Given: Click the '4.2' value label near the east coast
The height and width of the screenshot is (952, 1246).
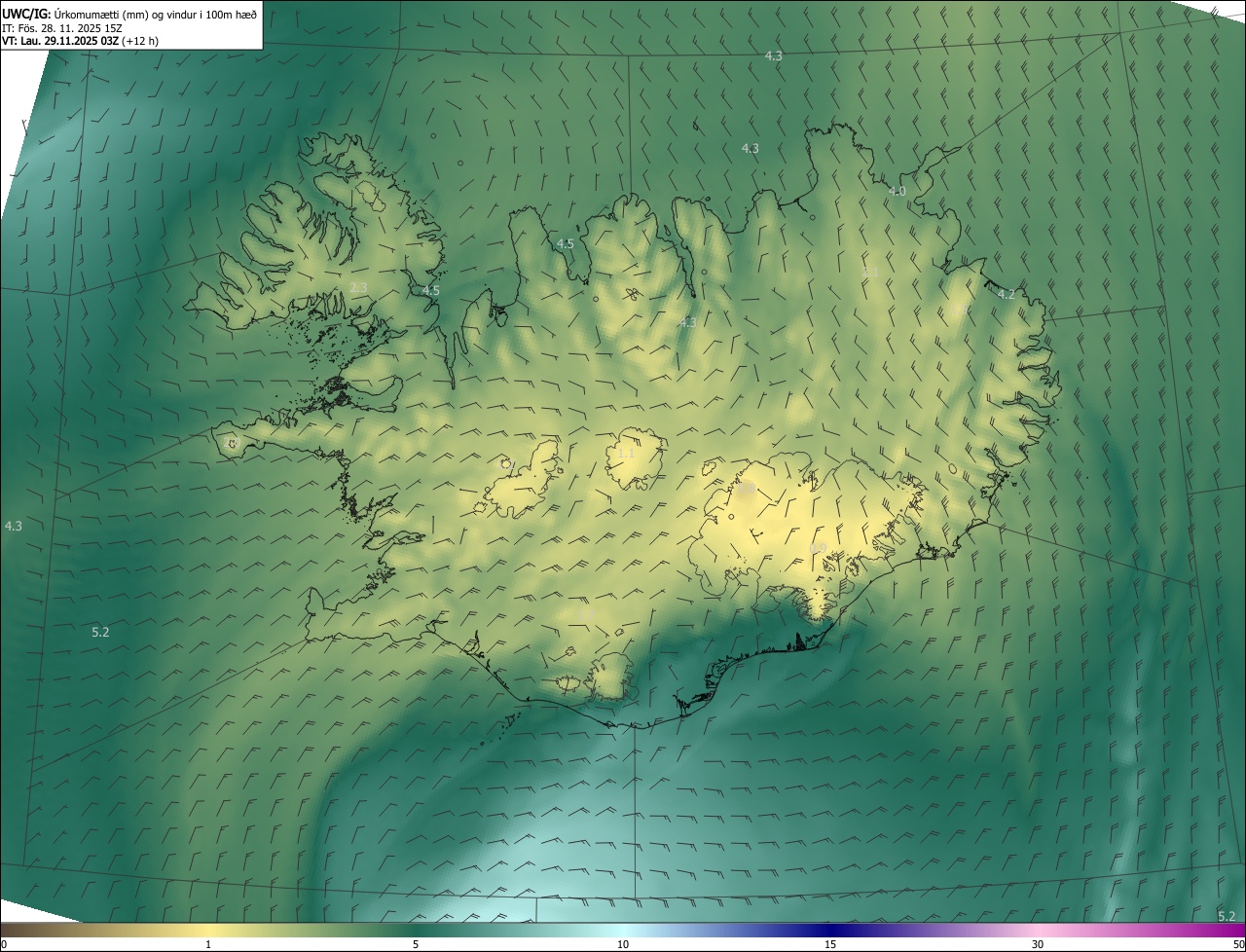Looking at the screenshot, I should click(x=1006, y=294).
